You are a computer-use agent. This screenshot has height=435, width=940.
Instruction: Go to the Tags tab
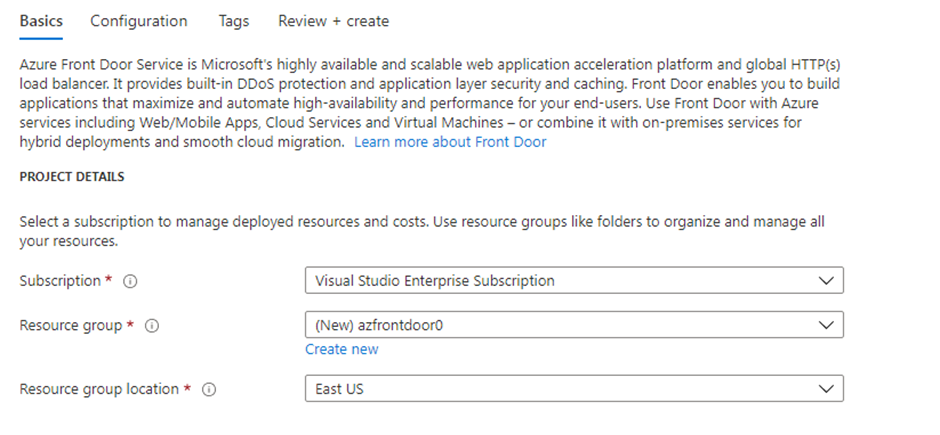(234, 21)
